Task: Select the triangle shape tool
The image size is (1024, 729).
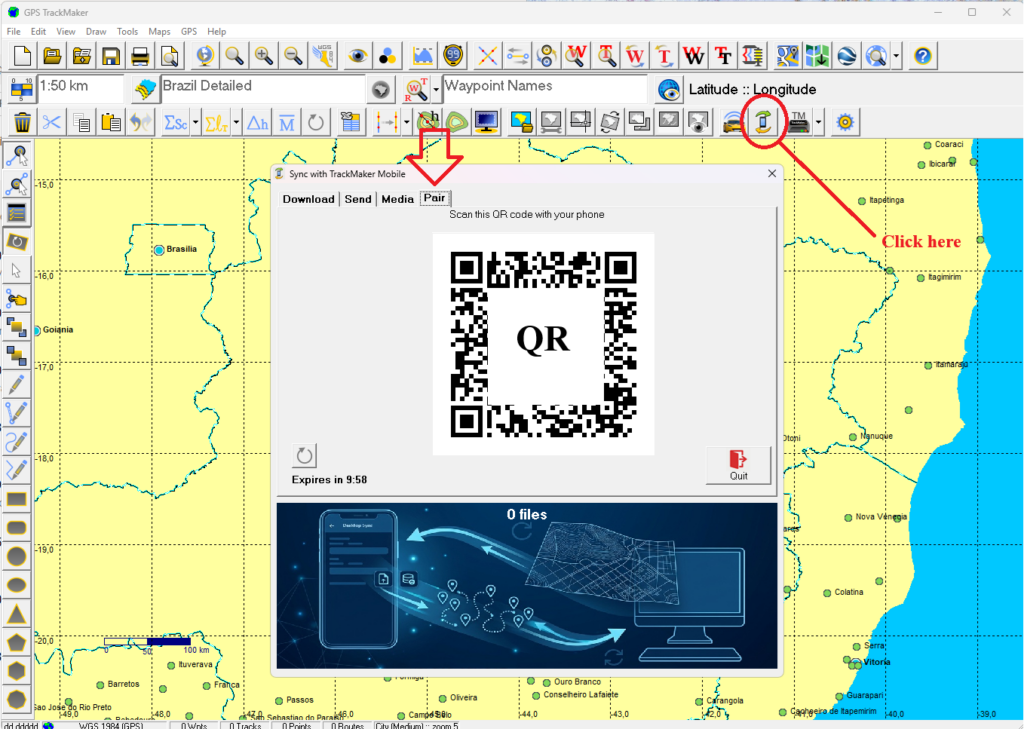Action: [16, 615]
